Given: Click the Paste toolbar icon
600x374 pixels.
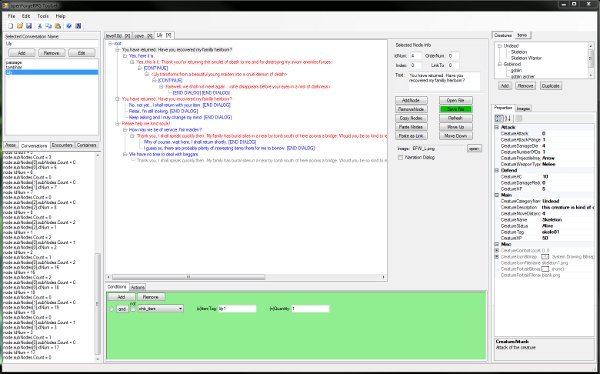Looking at the screenshot, I should click(x=58, y=26).
